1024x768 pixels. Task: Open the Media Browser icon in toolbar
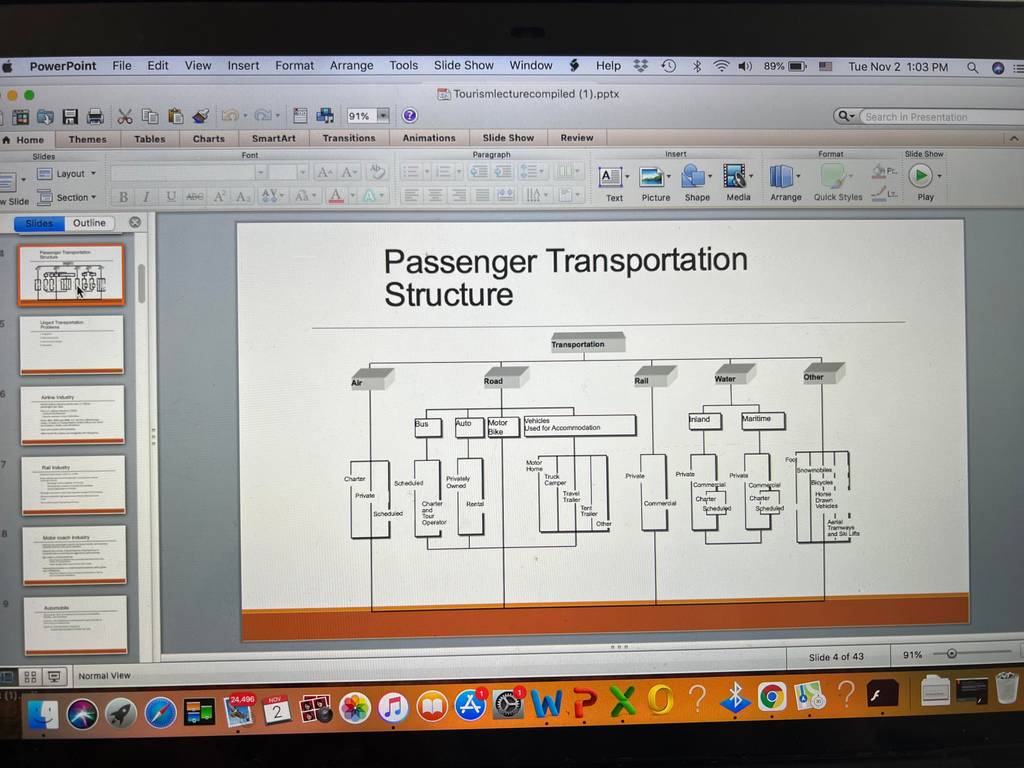(325, 116)
